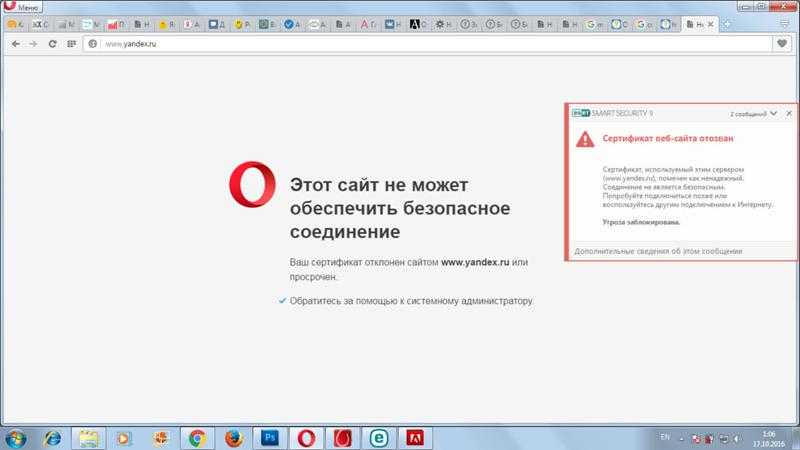
Task: Switch to the tab with red A icon
Action: pos(368,24)
